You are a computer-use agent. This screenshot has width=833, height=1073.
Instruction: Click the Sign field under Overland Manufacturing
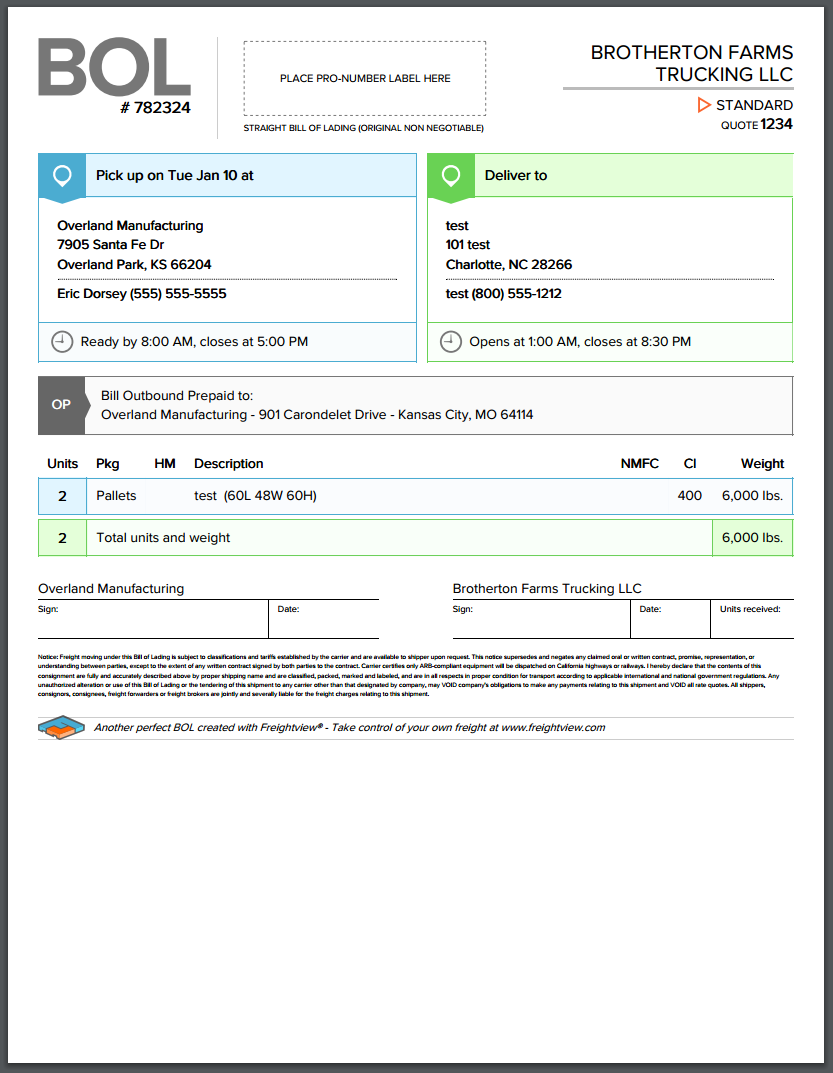(153, 619)
